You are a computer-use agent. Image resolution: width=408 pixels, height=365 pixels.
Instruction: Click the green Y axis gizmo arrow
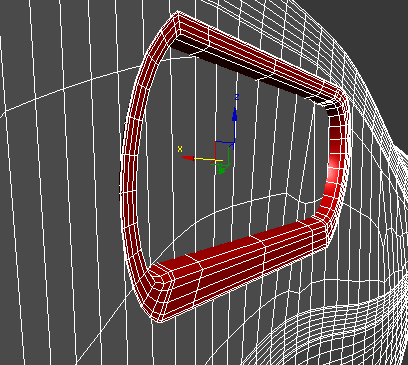[221, 170]
